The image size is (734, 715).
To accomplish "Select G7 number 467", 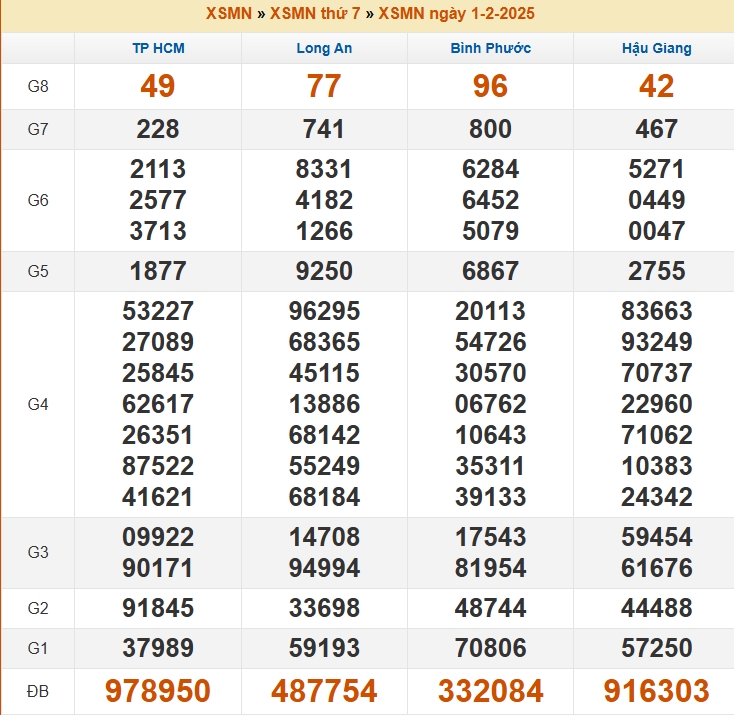I will pyautogui.click(x=656, y=129).
